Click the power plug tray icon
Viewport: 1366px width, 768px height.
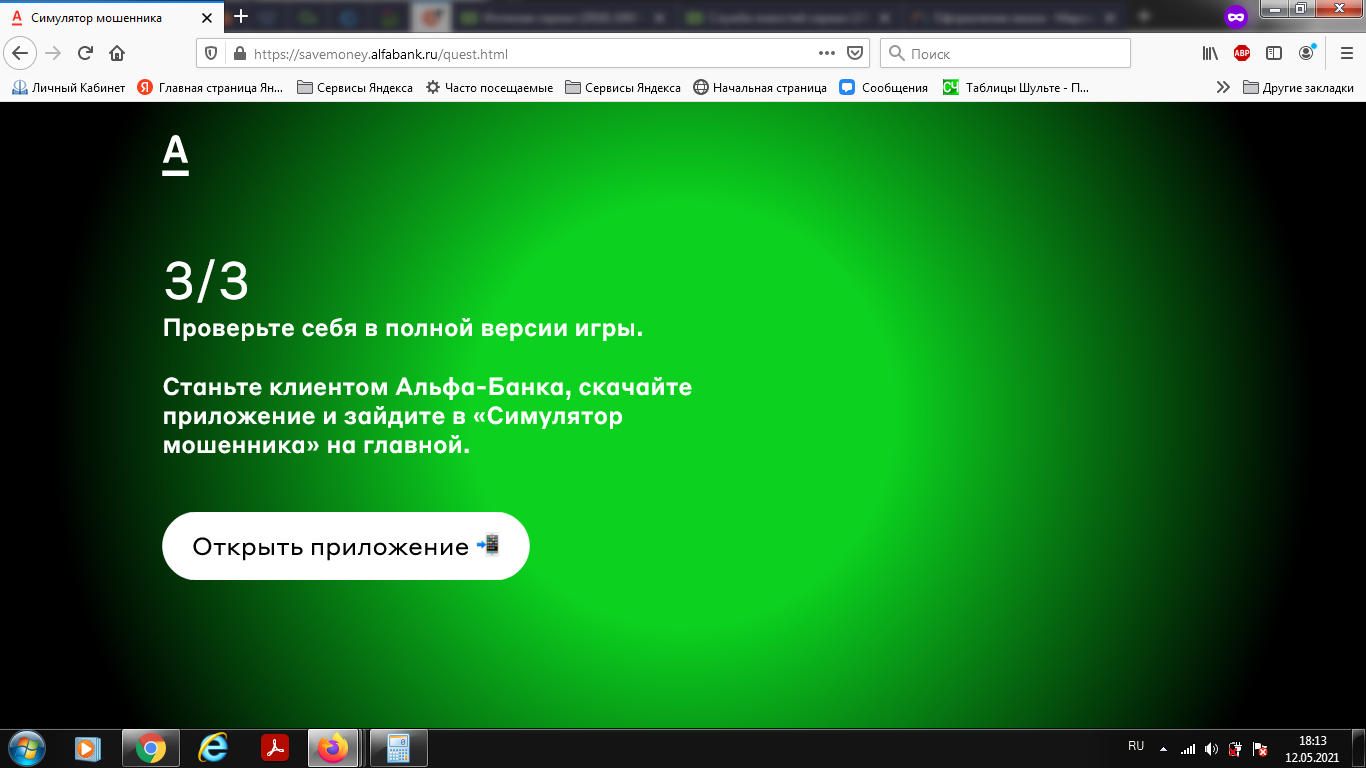coord(1236,749)
